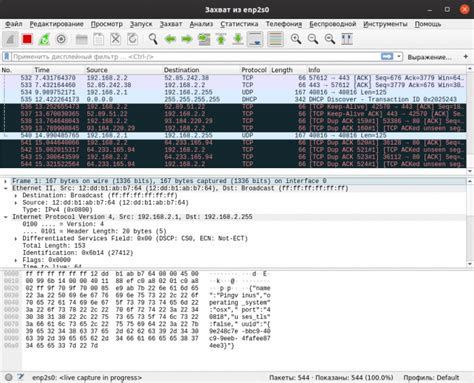Reload the capture file icon
The height and width of the screenshot is (383, 474).
[x=132, y=39]
